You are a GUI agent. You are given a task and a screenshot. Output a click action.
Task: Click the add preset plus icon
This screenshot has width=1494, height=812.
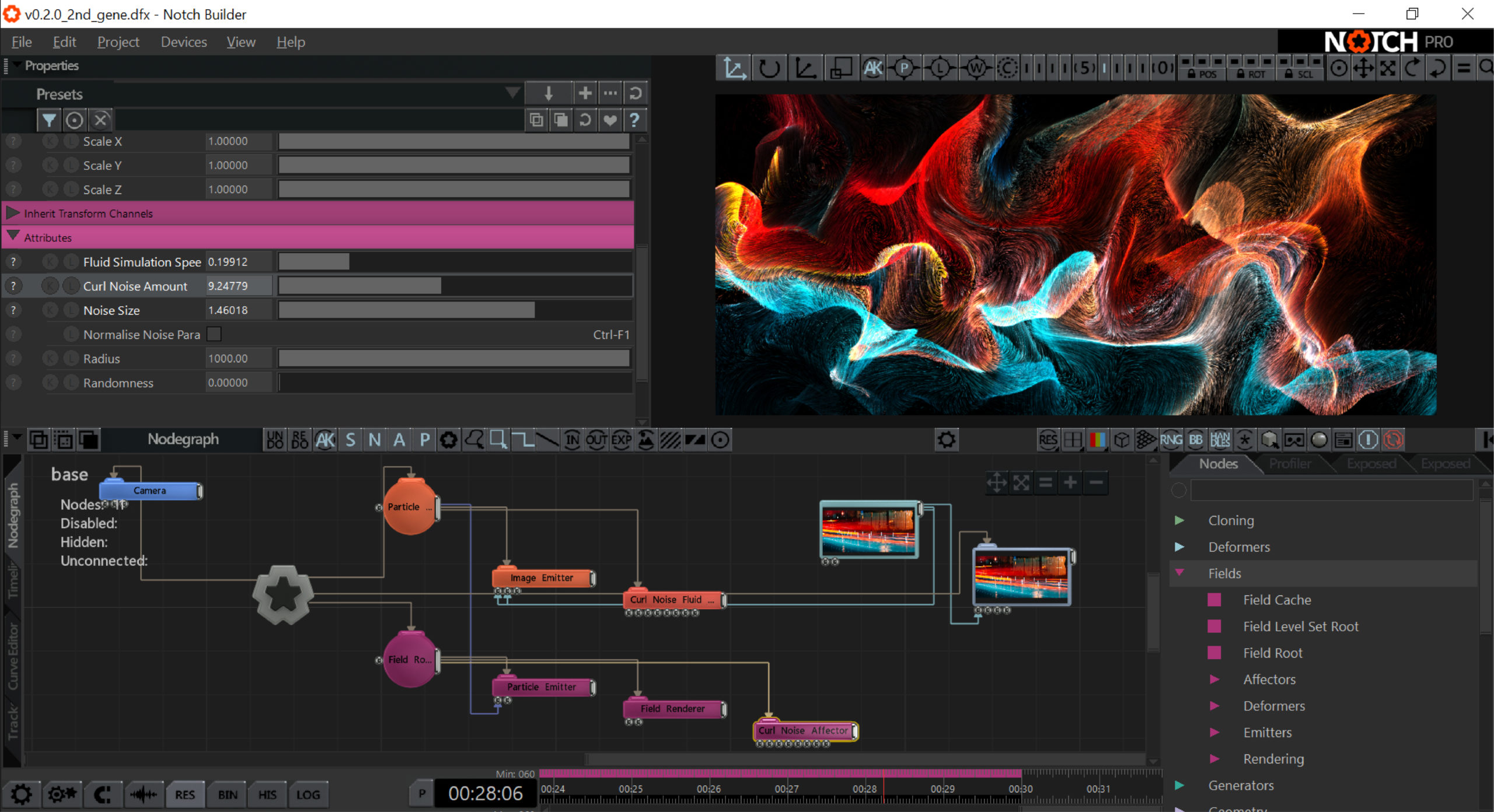click(585, 93)
